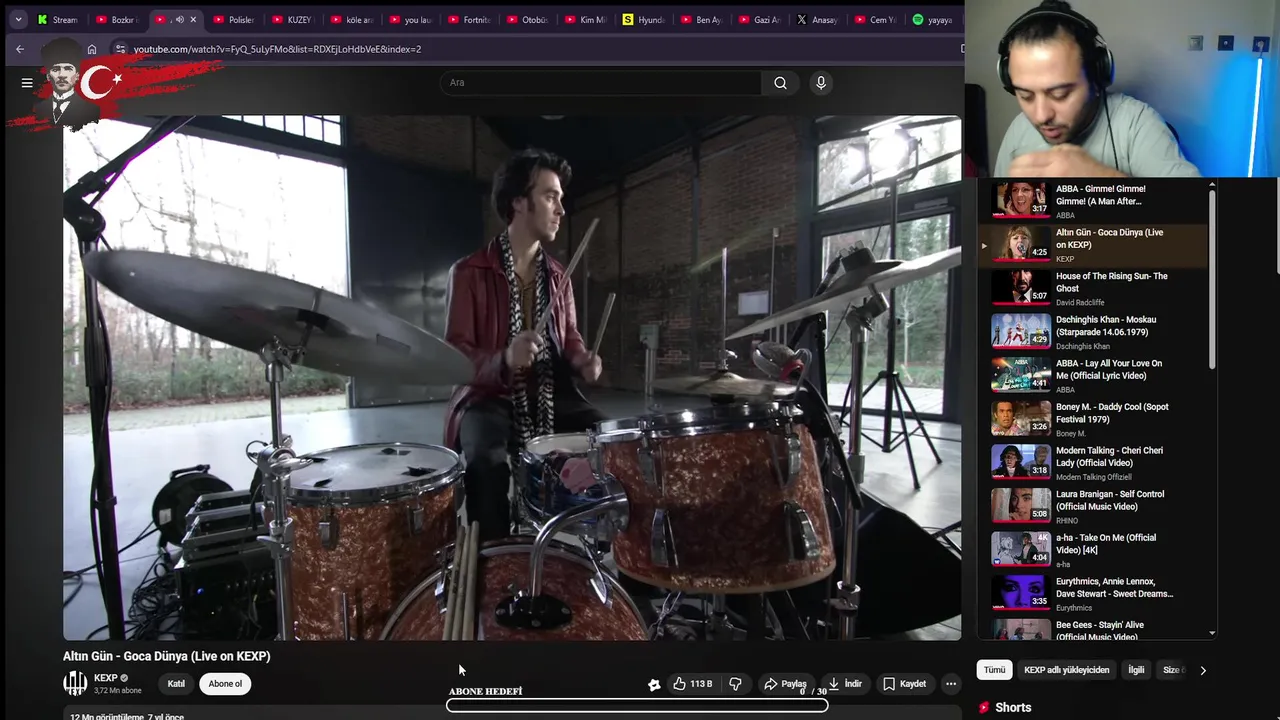Dislike the video with thumbs-down icon
Screen dimensions: 1280x720
736,684
